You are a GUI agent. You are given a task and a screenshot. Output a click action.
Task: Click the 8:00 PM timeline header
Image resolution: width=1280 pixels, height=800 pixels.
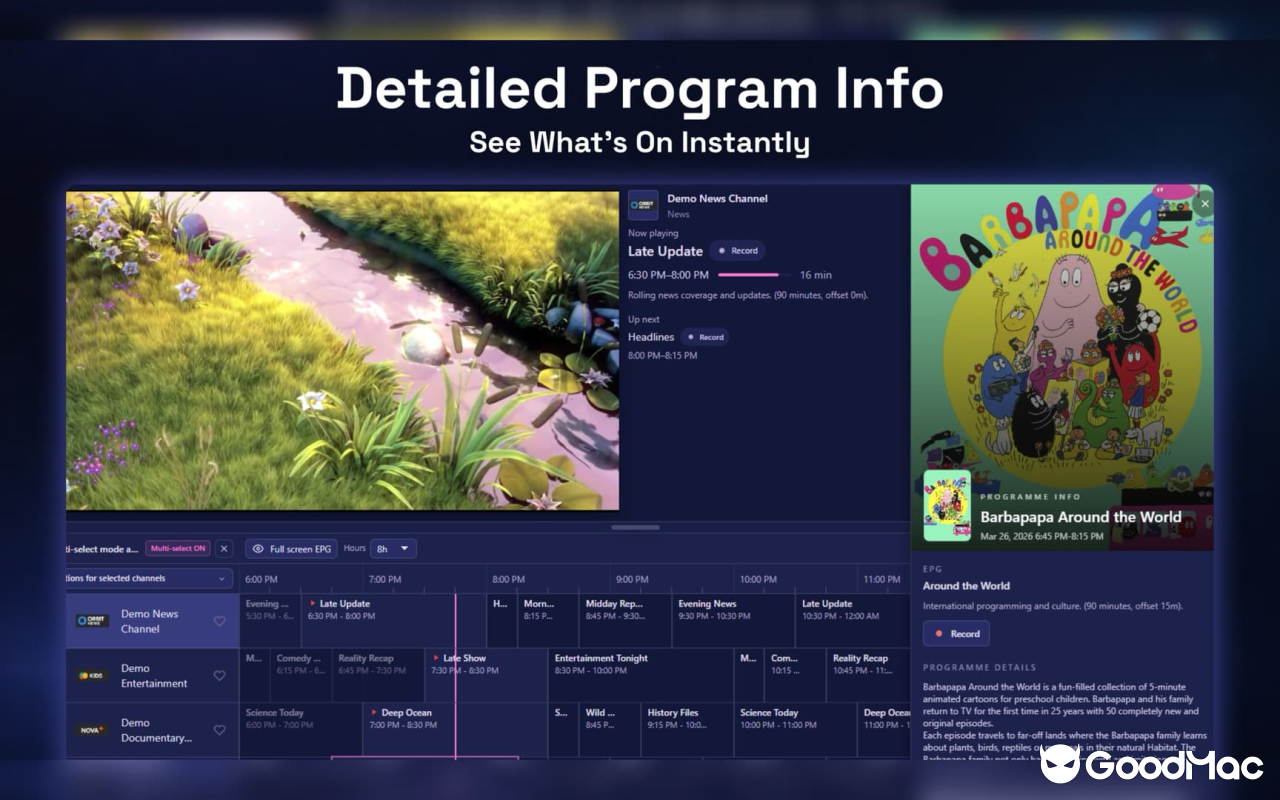coord(508,579)
